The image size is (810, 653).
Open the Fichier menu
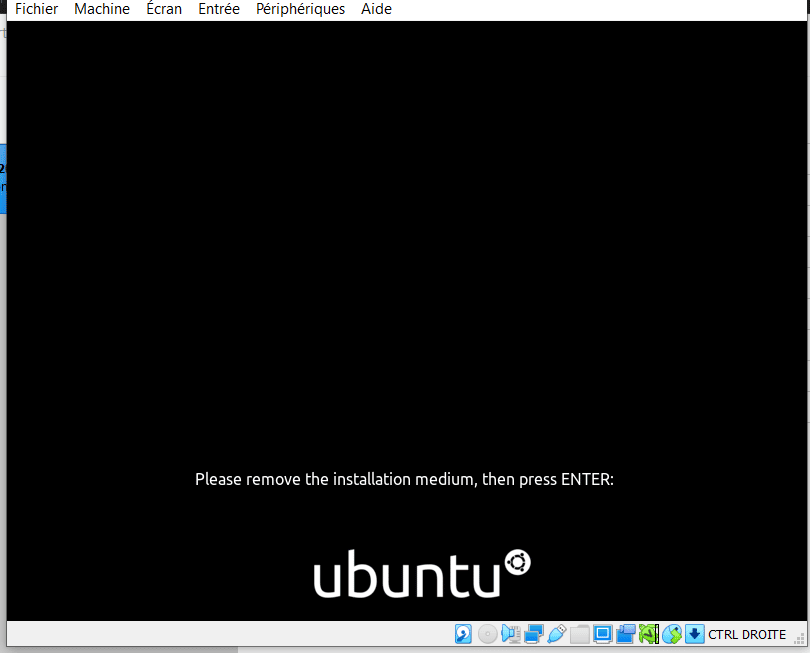(x=36, y=9)
